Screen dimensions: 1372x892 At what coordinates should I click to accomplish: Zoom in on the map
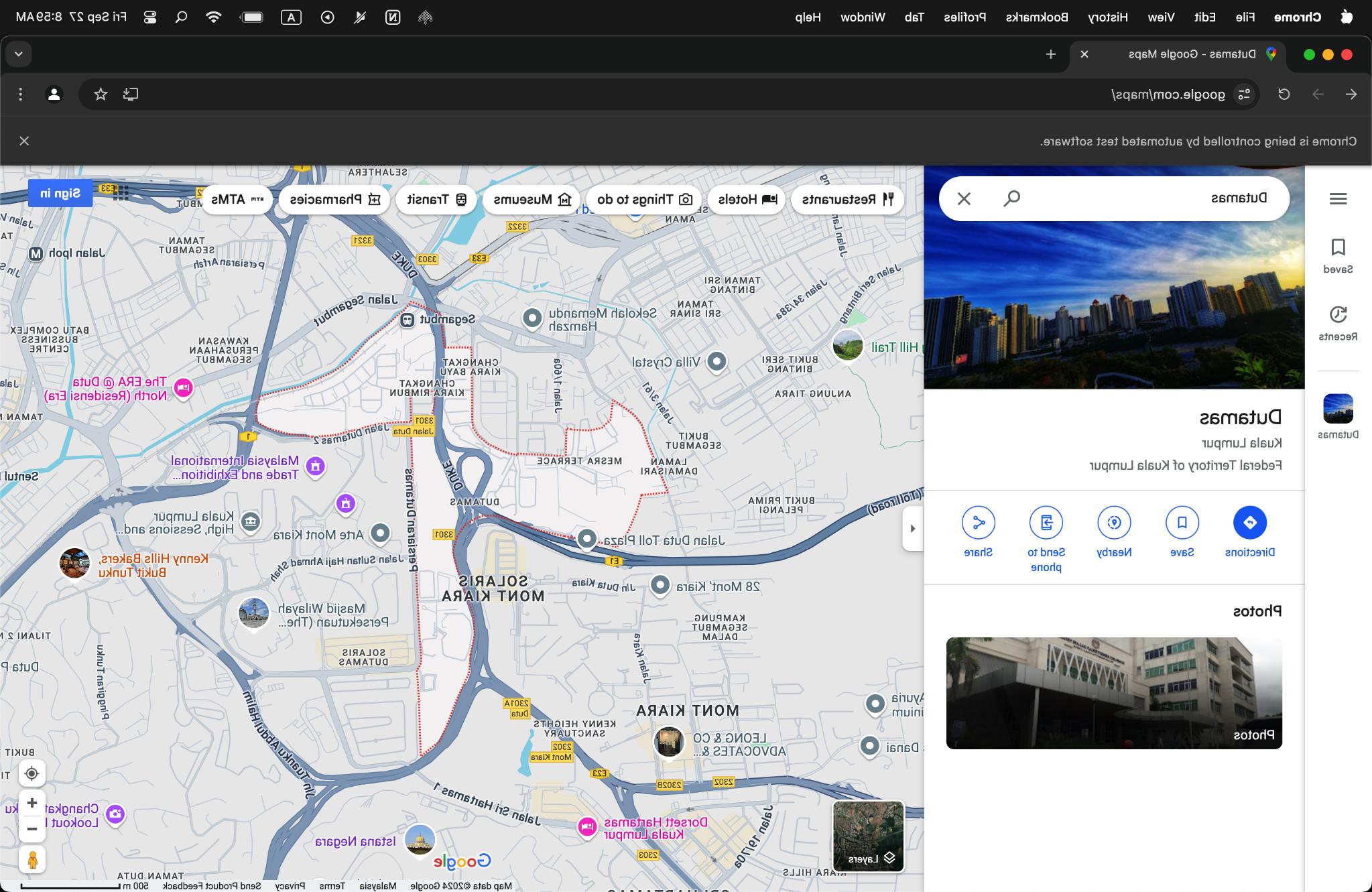click(32, 803)
